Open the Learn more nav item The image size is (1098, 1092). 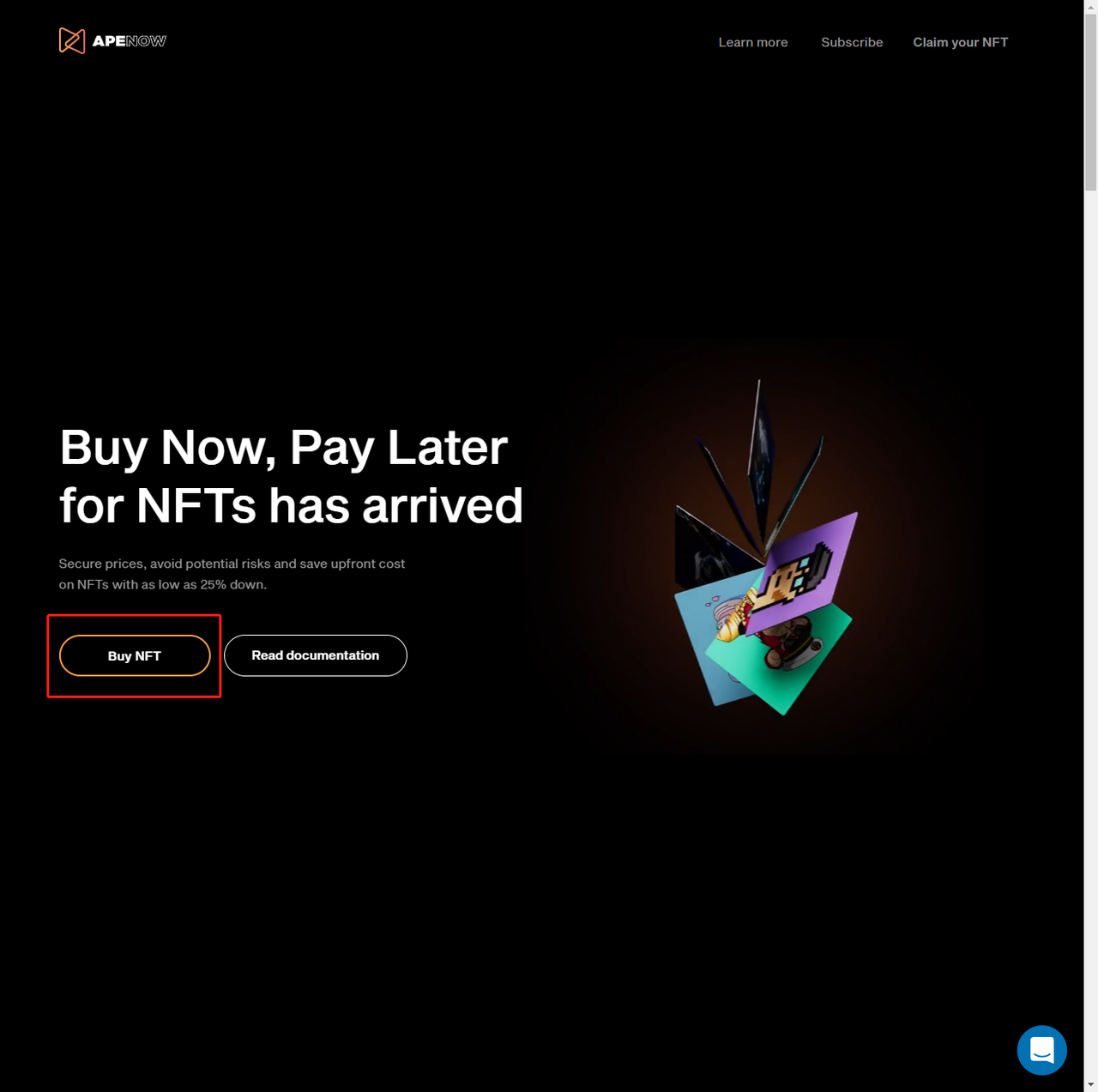[753, 42]
